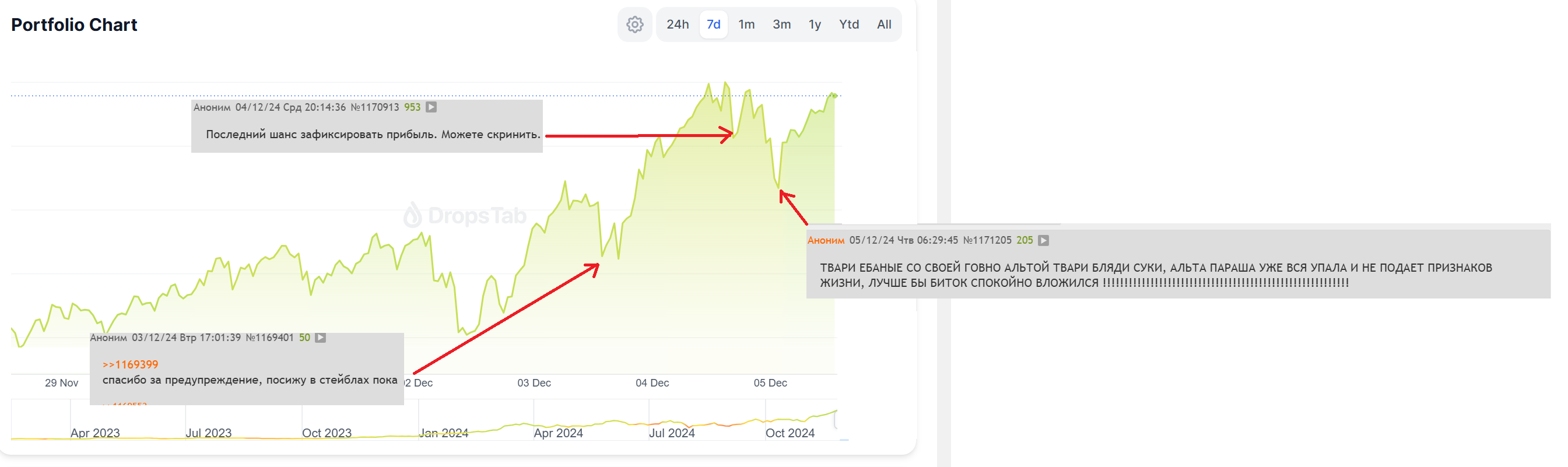Click the orange Аноним author name
1568x467 pixels.
point(825,241)
